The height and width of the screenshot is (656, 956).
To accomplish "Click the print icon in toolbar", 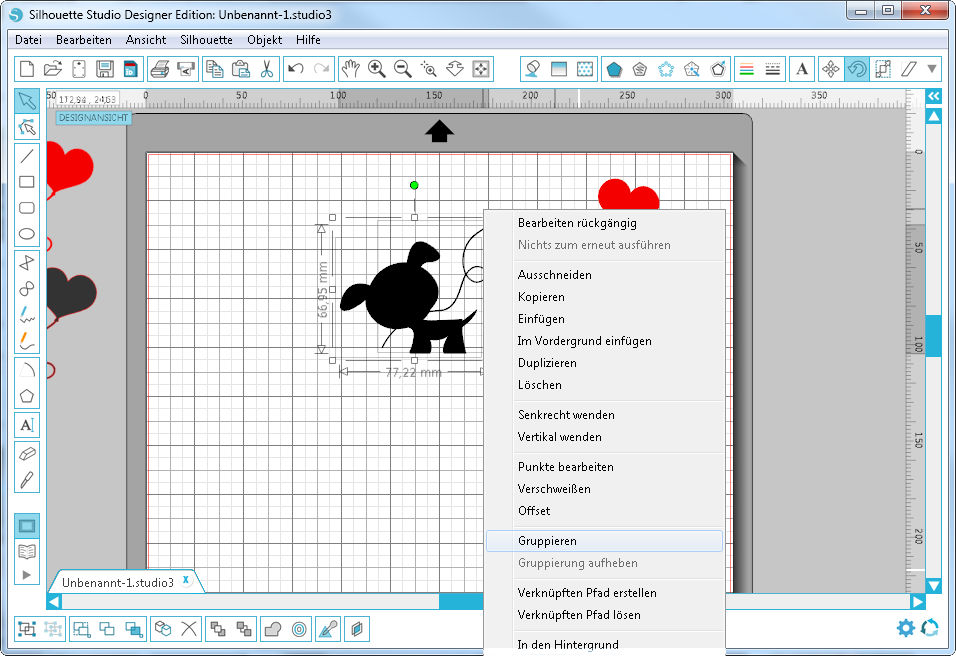I will [159, 69].
